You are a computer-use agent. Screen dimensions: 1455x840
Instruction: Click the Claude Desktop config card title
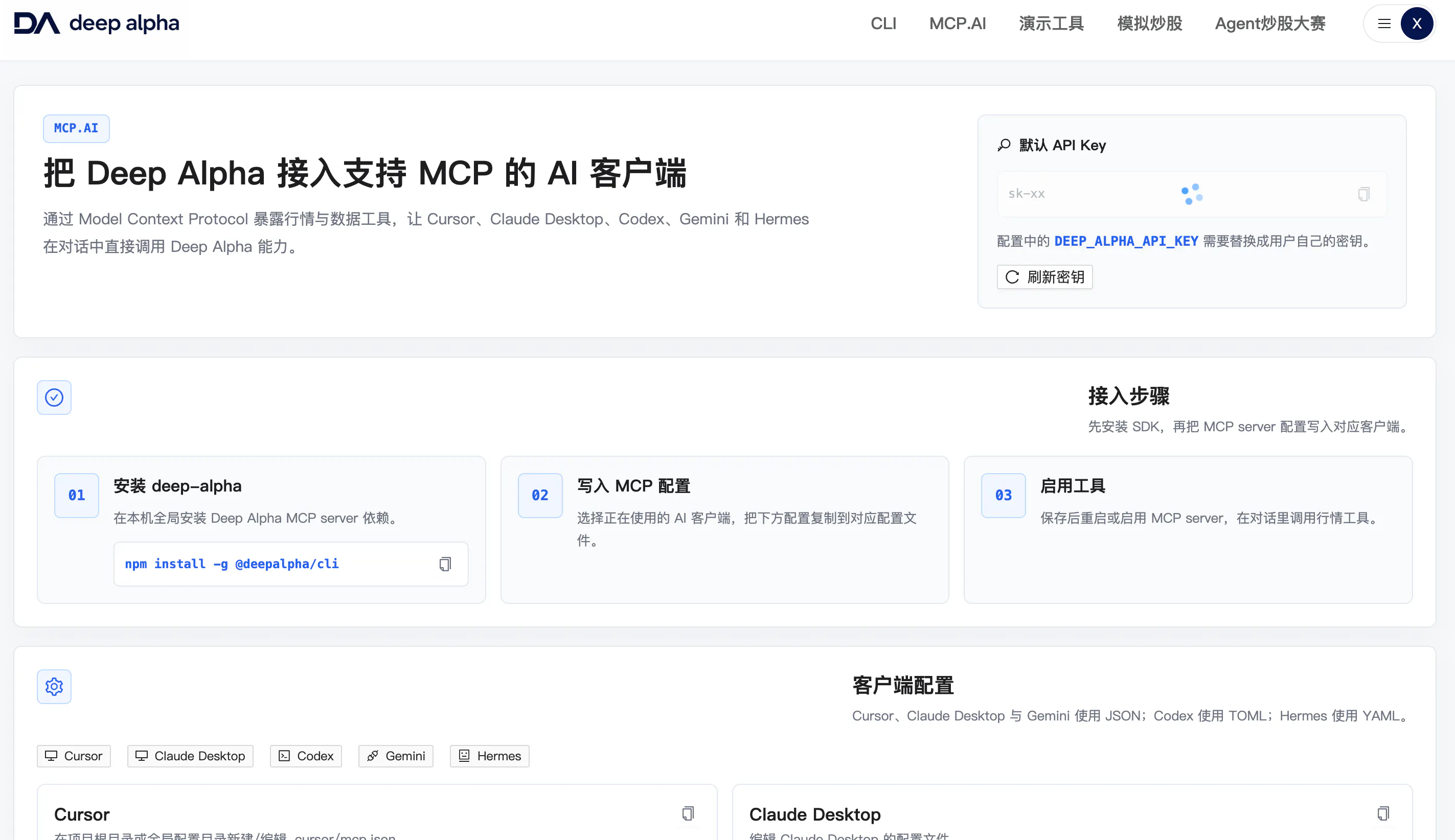815,814
